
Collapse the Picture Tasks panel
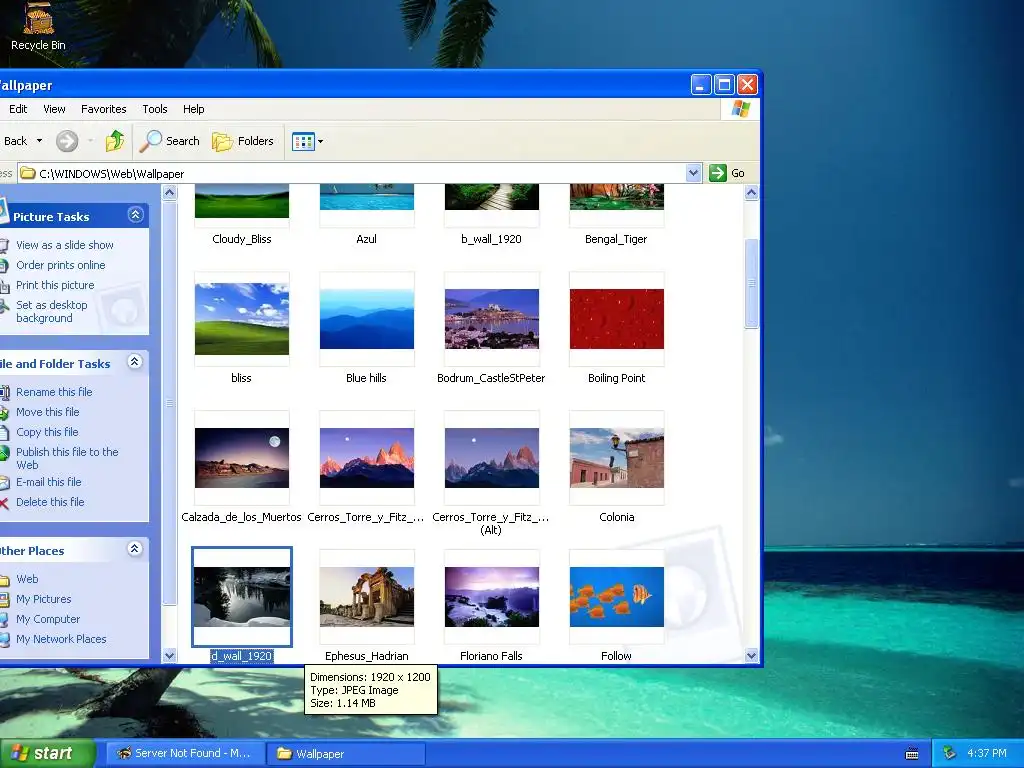[135, 215]
